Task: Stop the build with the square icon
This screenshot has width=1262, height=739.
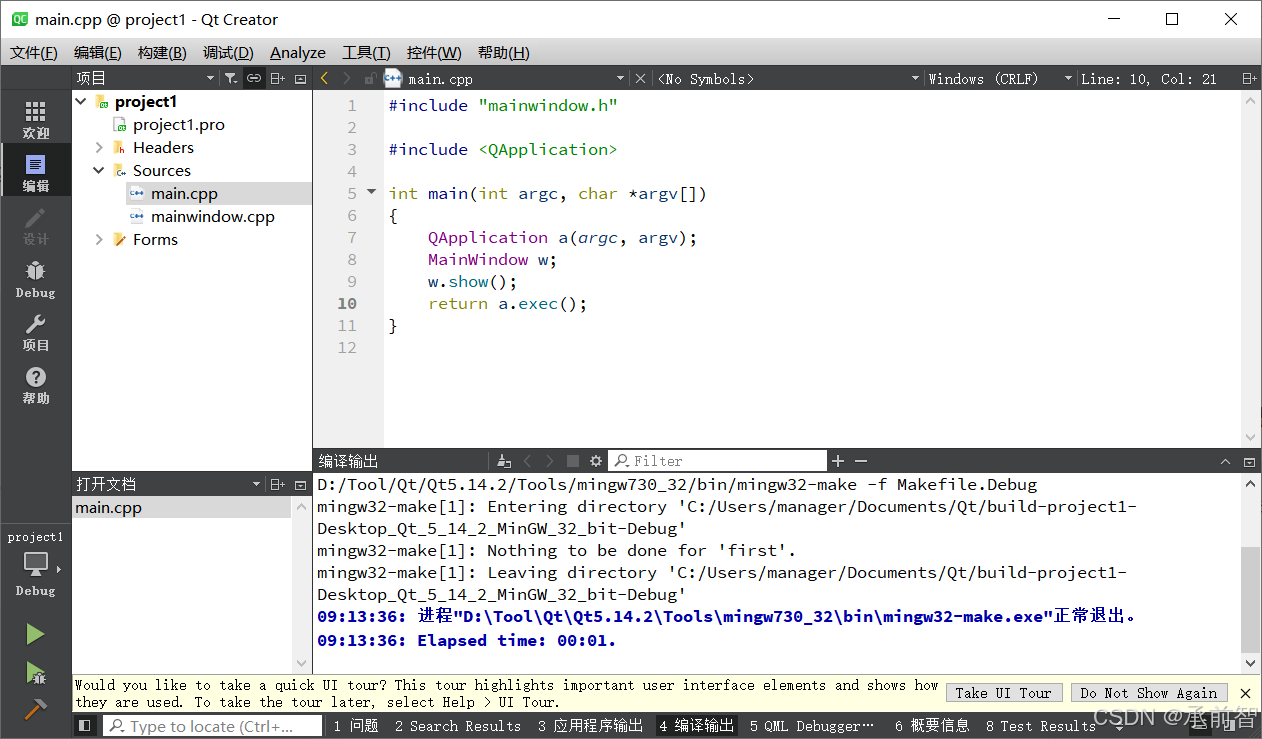Action: (x=573, y=461)
